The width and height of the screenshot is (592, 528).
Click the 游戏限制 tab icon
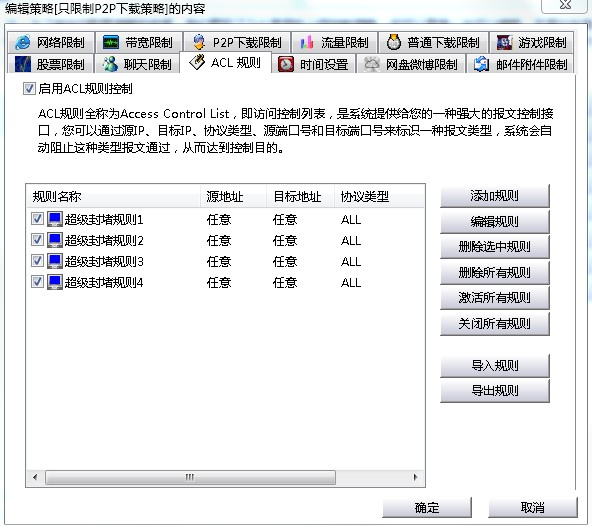pos(504,42)
